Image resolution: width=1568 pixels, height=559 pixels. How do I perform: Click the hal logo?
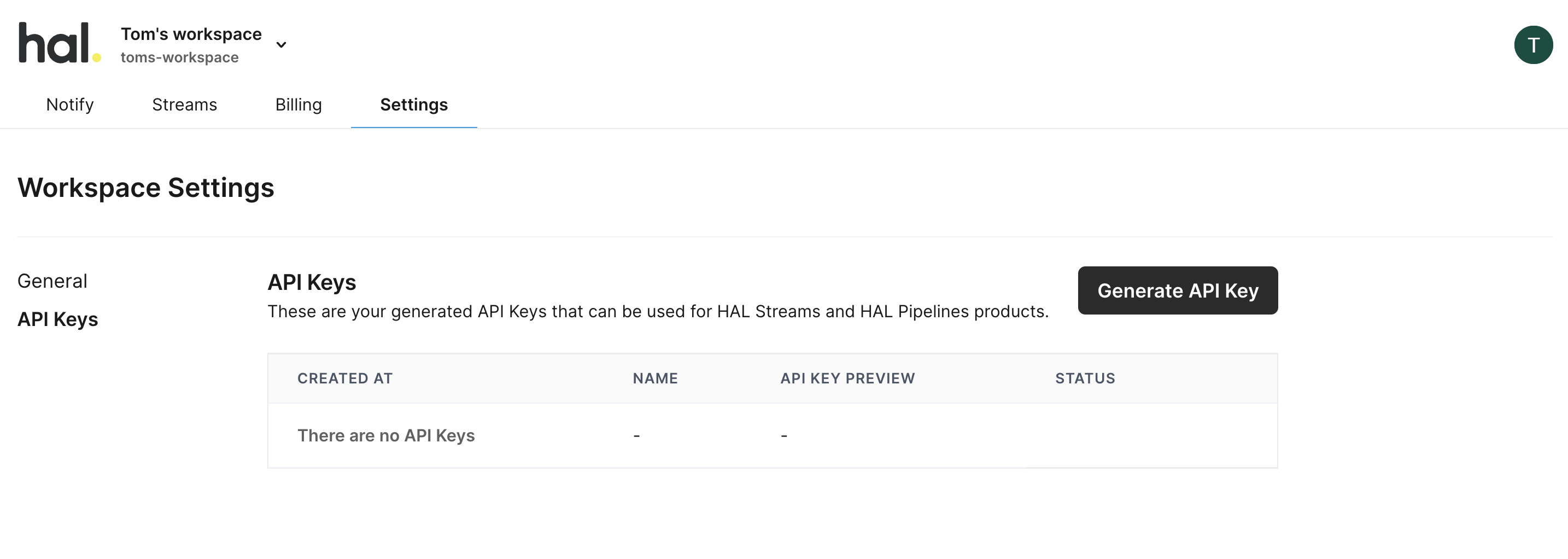tap(59, 43)
